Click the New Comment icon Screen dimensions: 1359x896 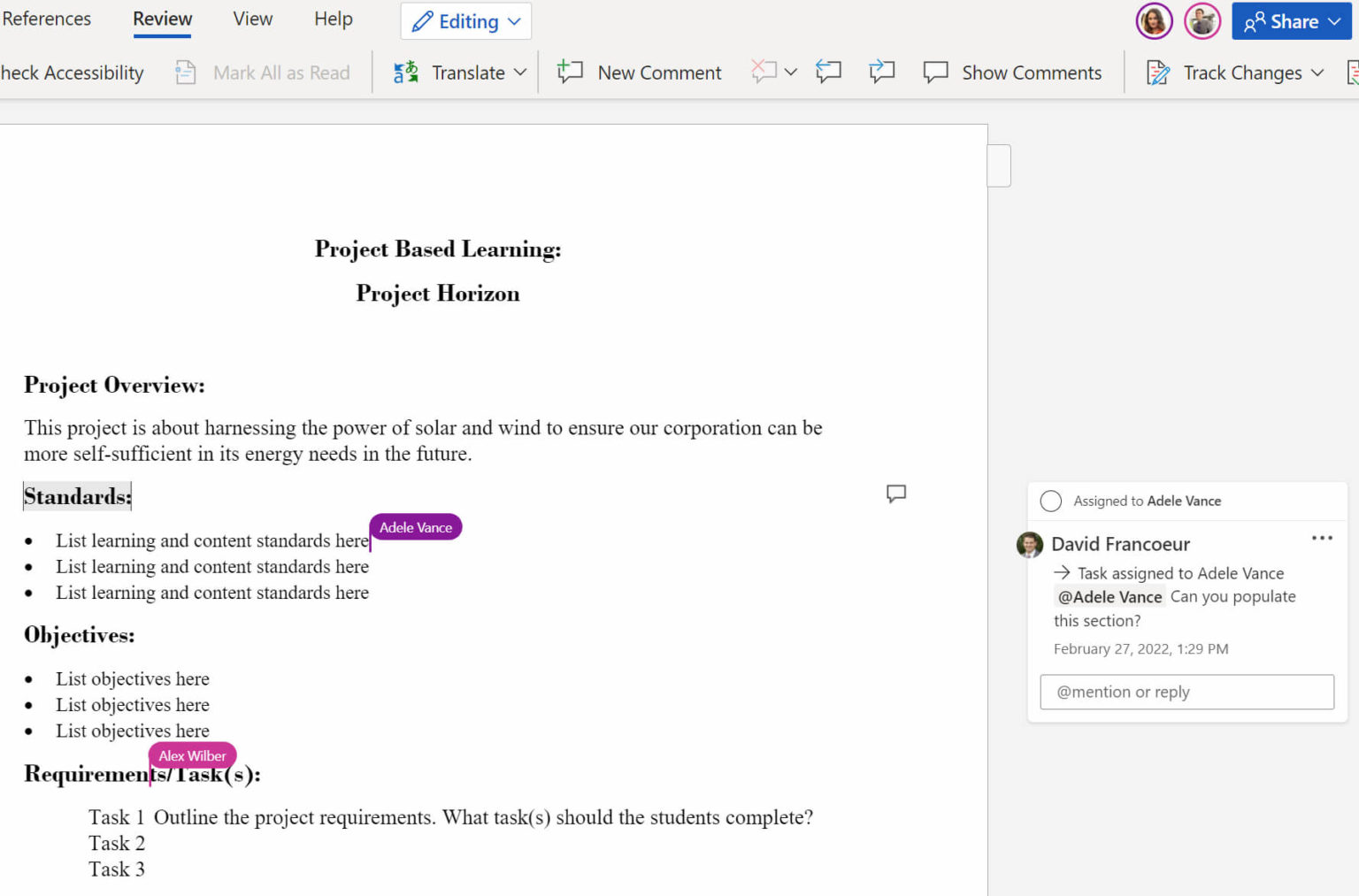(x=570, y=73)
